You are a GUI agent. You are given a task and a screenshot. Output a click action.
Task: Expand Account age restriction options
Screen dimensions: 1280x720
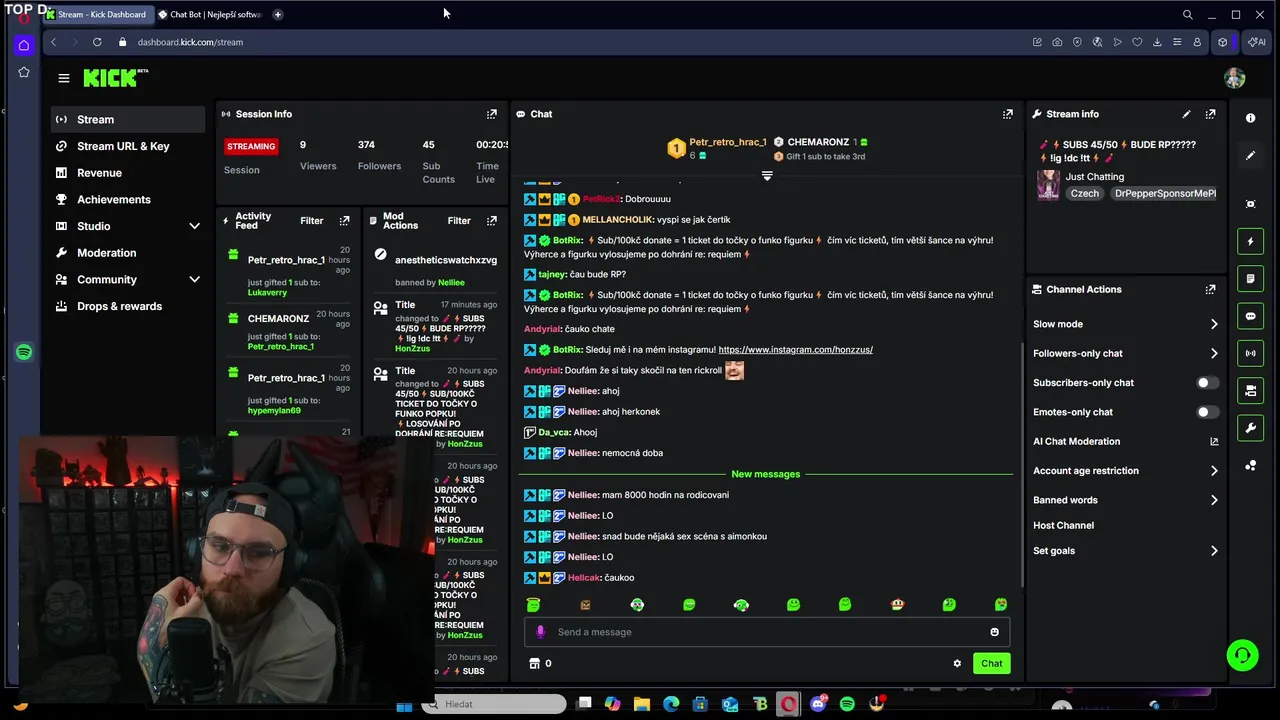[1214, 471]
